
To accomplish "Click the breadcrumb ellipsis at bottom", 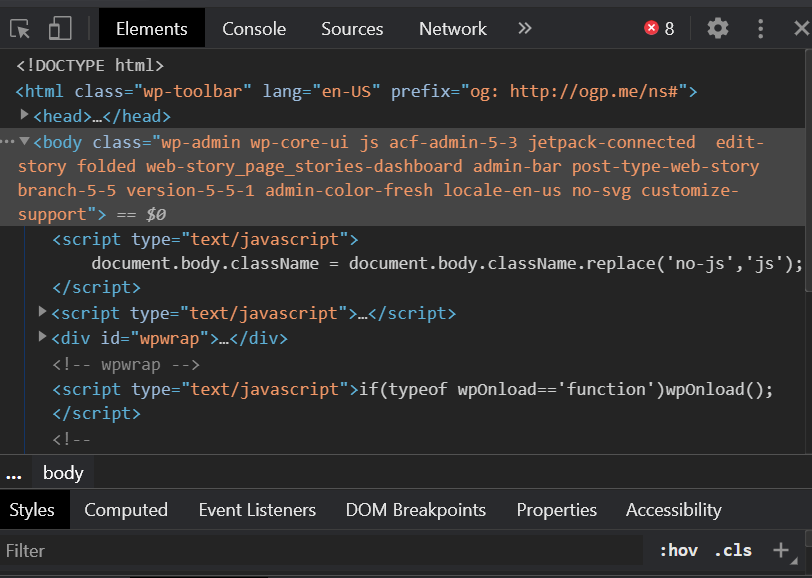I will click(13, 474).
